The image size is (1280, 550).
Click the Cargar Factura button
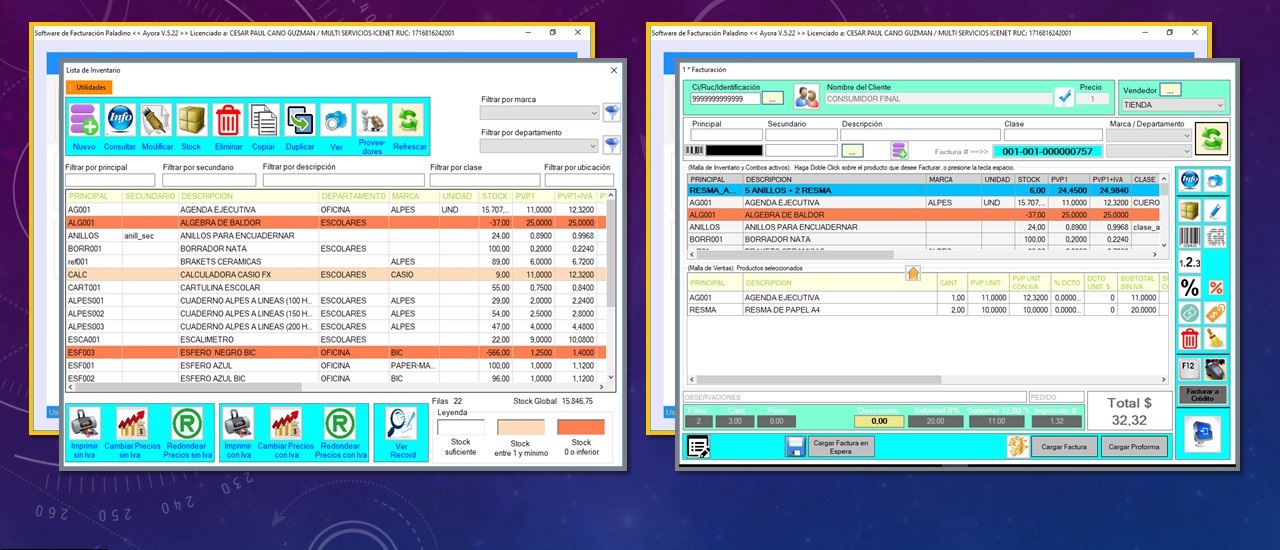(1063, 447)
